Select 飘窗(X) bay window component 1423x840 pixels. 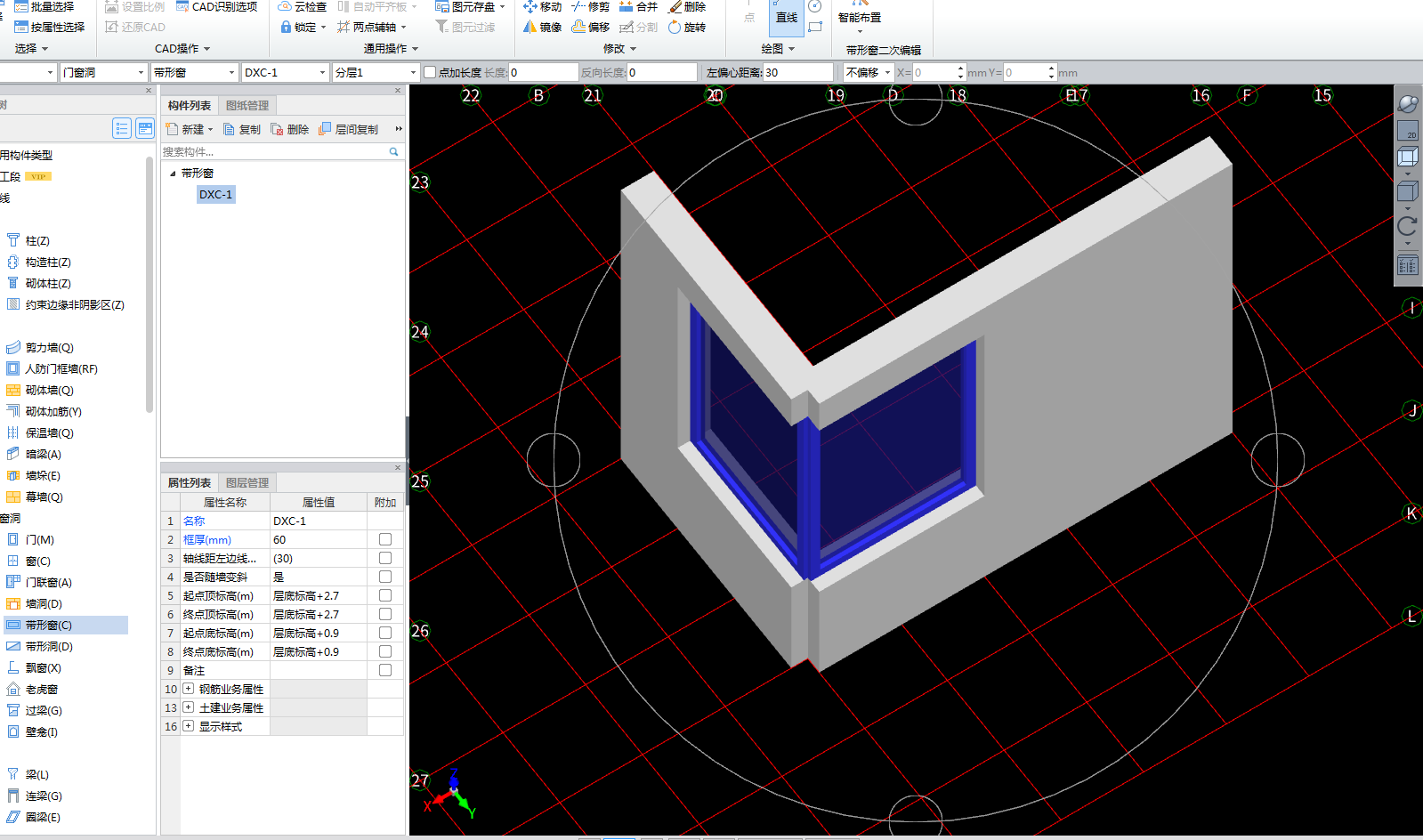point(44,667)
